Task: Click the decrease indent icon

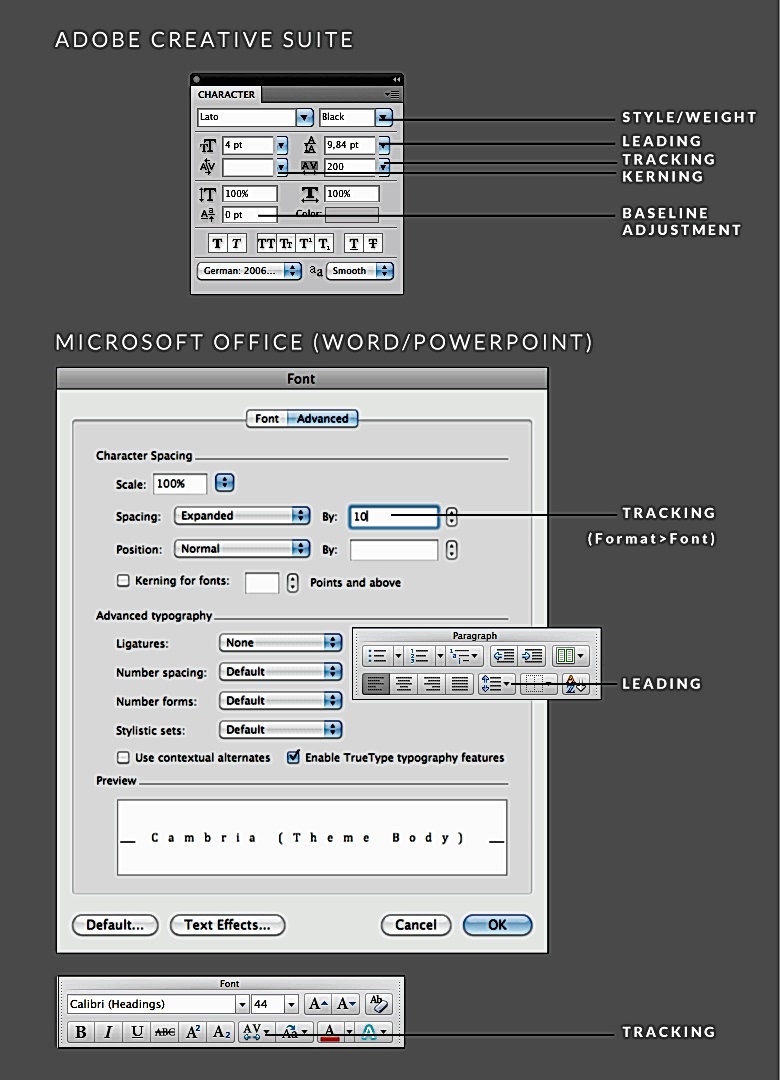Action: (x=504, y=656)
